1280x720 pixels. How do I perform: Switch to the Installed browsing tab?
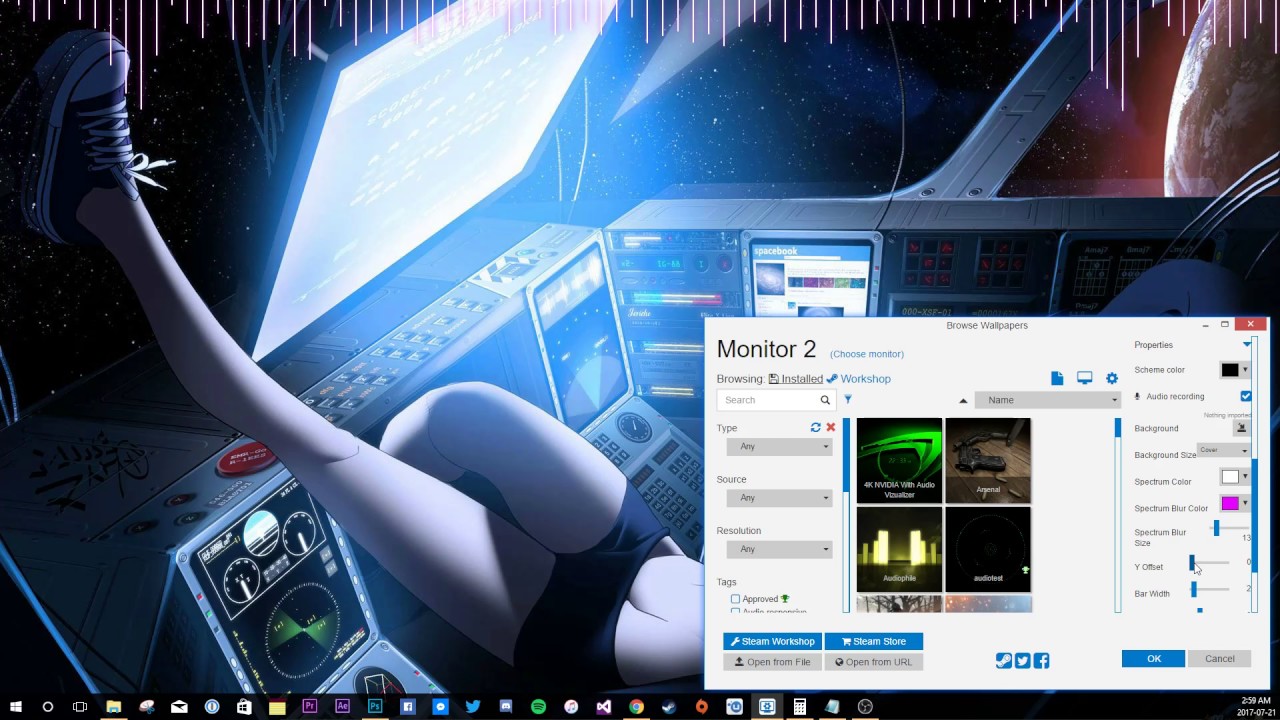[796, 379]
